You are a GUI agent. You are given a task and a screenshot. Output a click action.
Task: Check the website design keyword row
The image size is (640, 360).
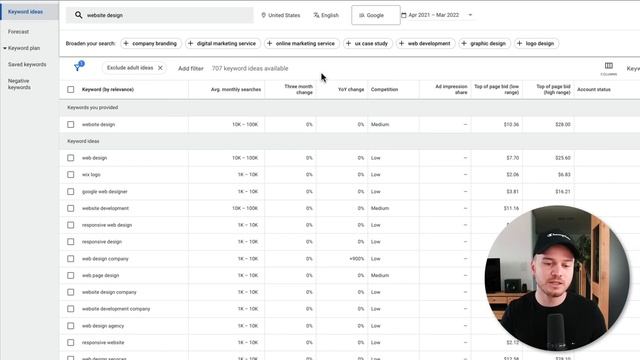[71, 124]
